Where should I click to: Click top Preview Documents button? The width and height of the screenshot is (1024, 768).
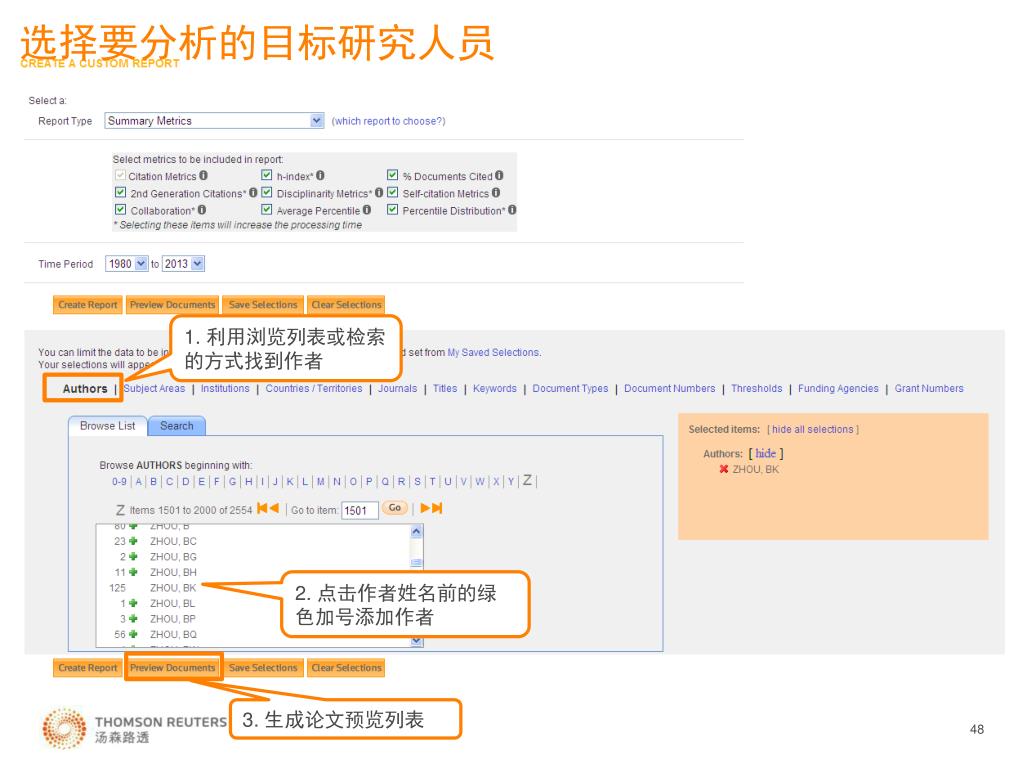coord(172,304)
